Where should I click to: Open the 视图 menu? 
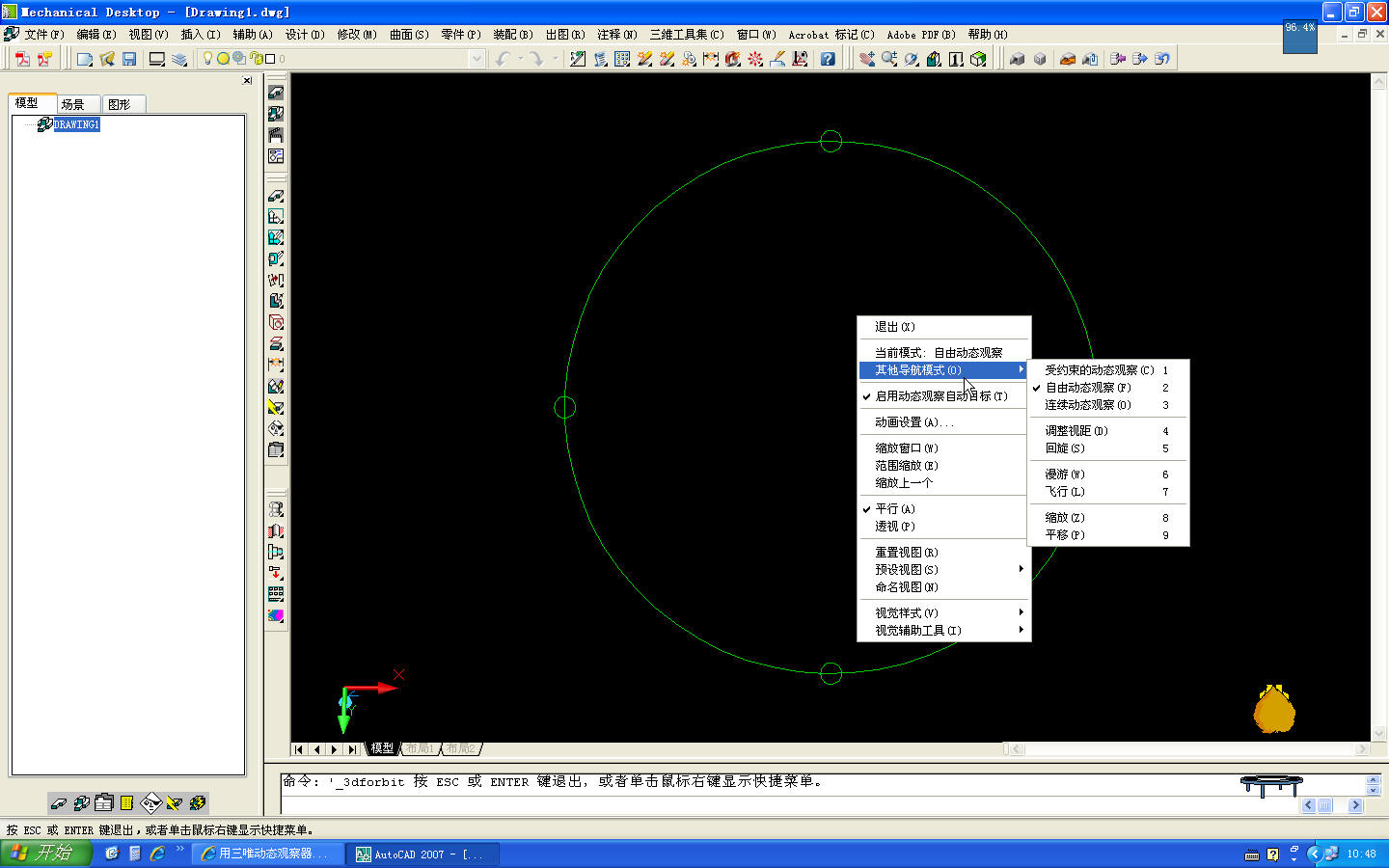(x=149, y=35)
